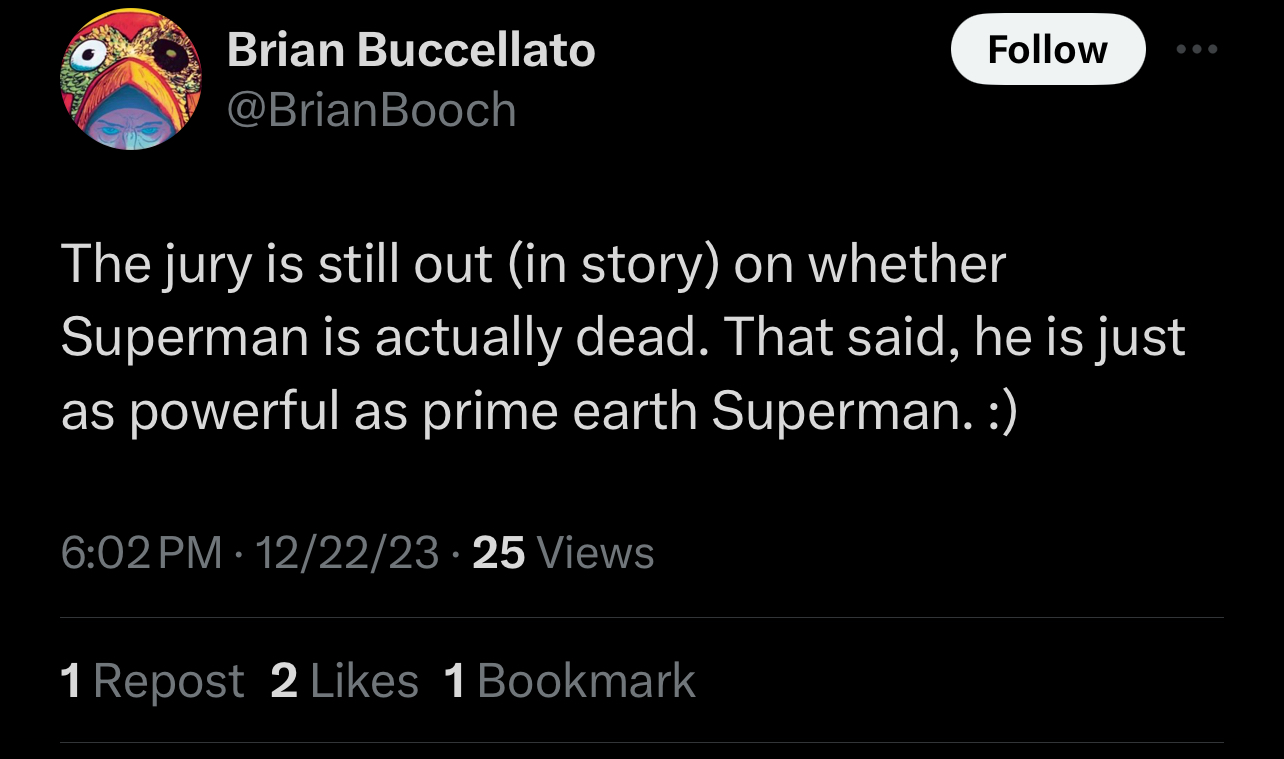Open the Brian Buccellato display name link

point(411,50)
